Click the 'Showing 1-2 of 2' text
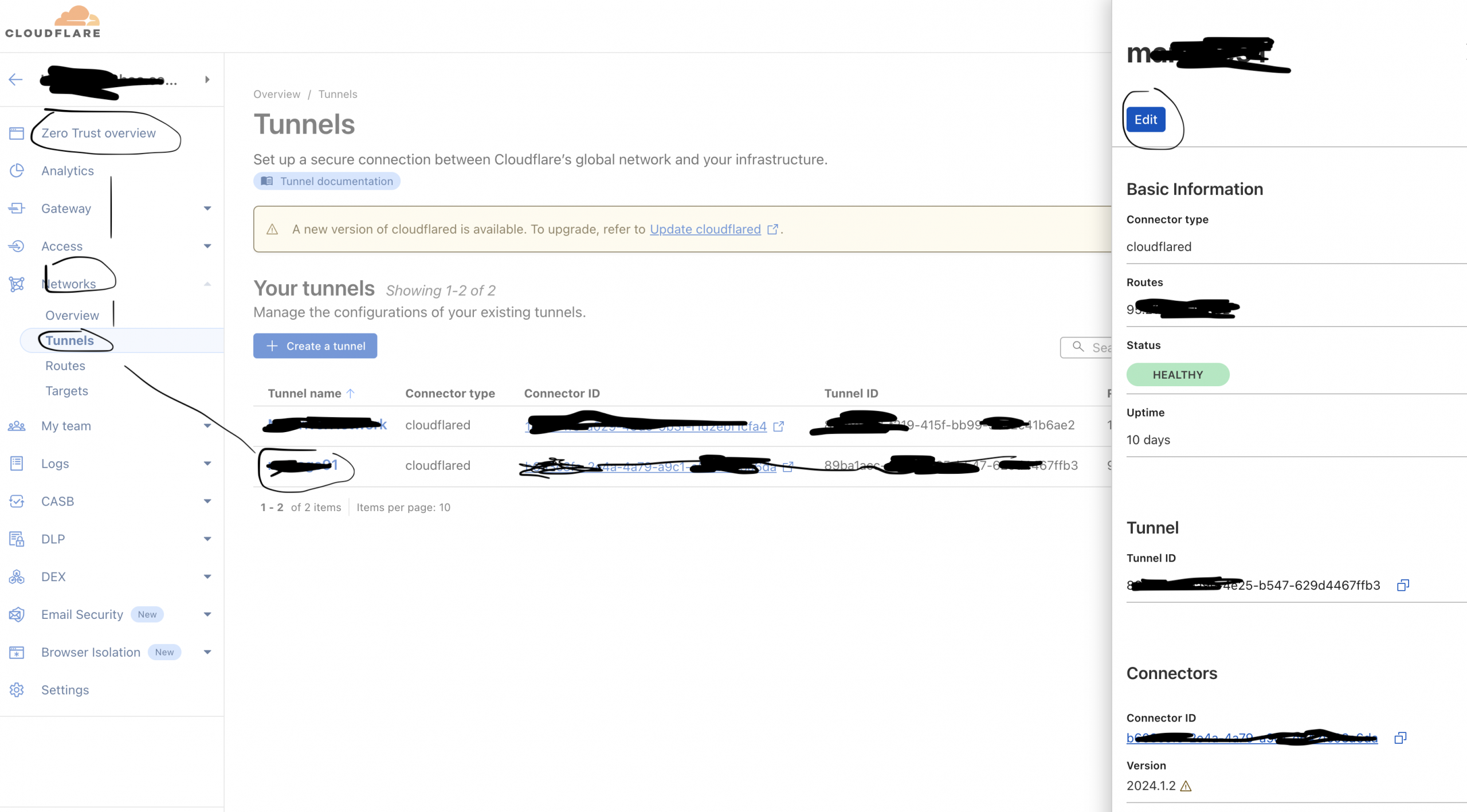This screenshot has width=1467, height=812. point(441,291)
